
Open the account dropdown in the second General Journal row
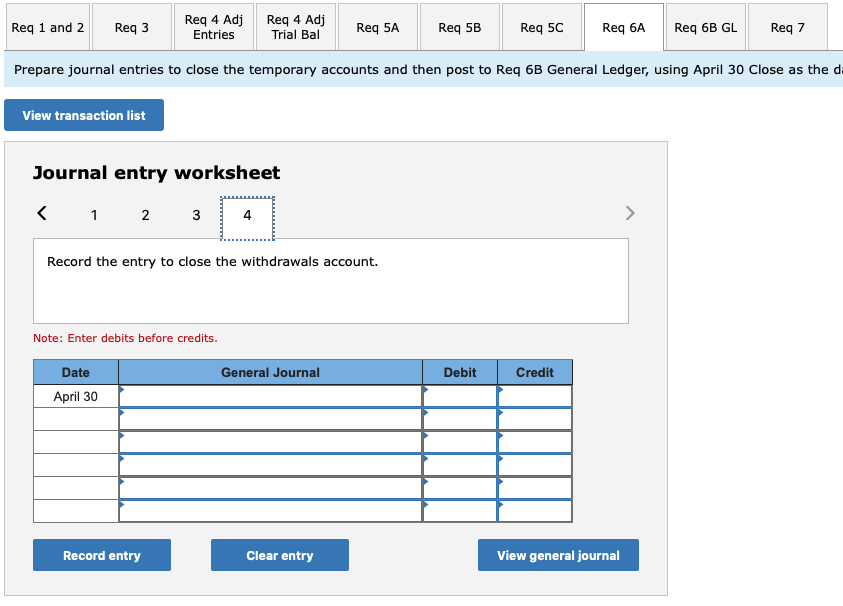(270, 418)
